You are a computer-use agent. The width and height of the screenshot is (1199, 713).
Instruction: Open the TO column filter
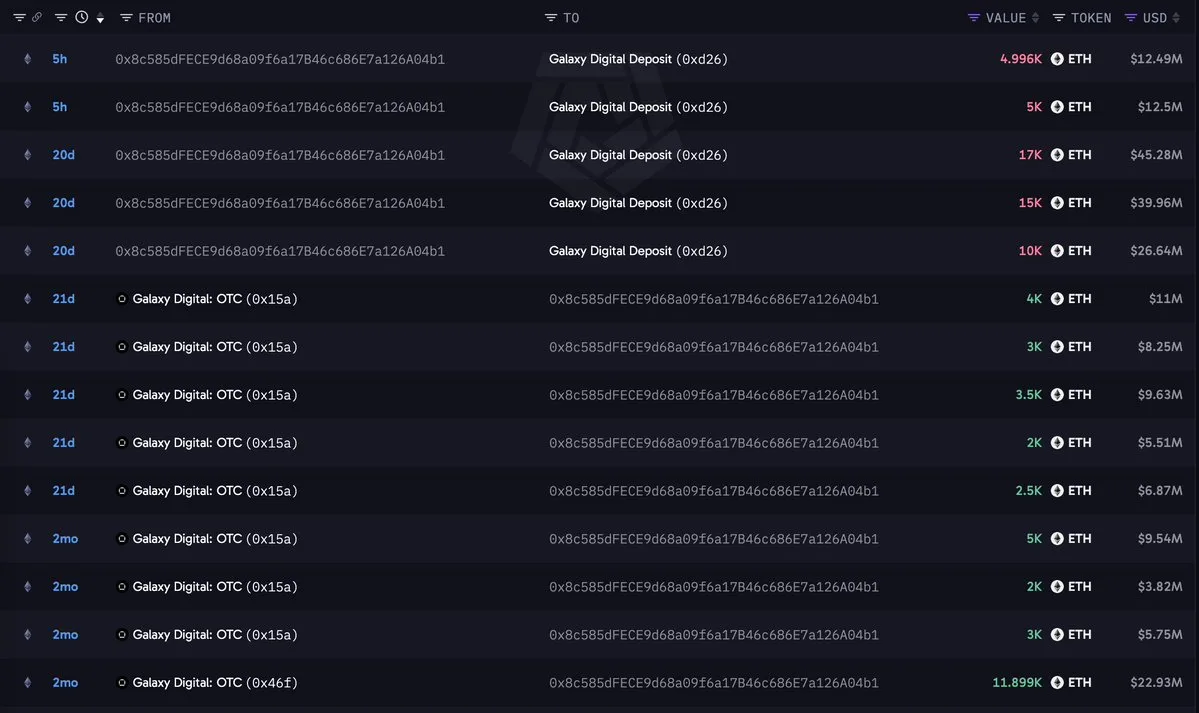coord(550,18)
